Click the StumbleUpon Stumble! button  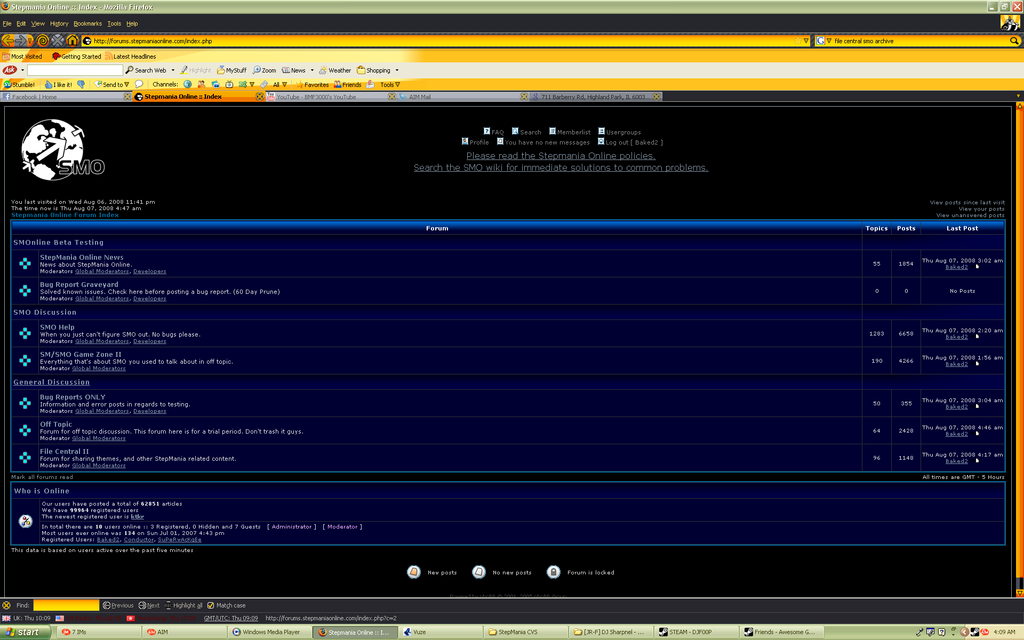click(20, 85)
